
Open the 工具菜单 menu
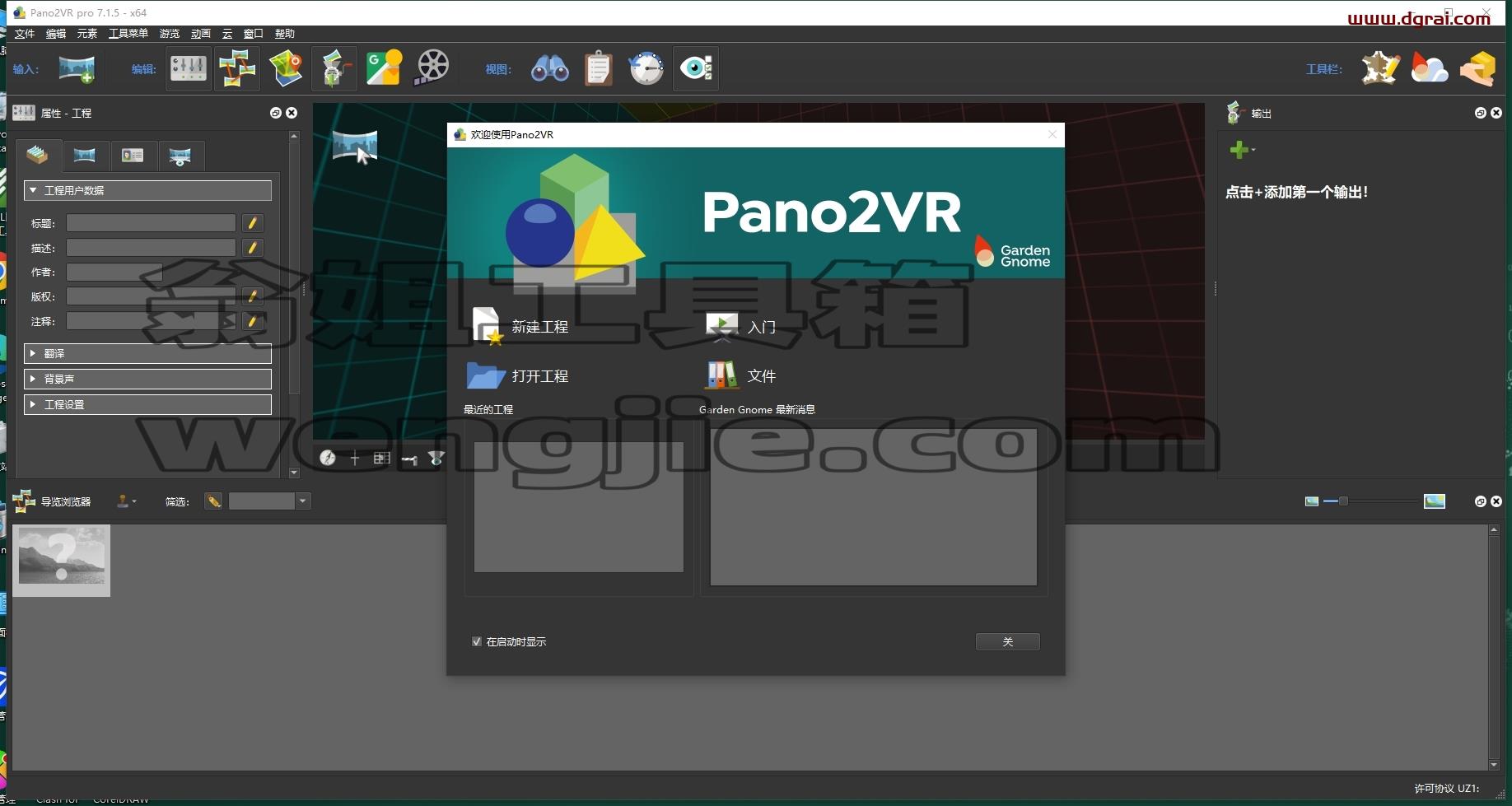click(128, 34)
